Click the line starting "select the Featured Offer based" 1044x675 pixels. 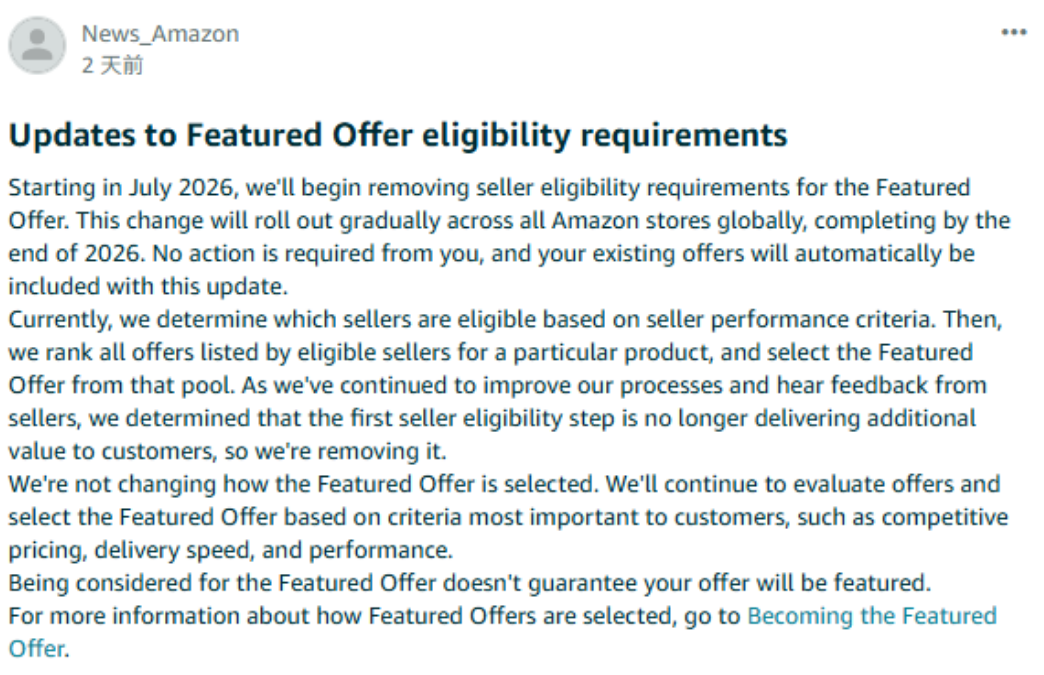[x=508, y=517]
